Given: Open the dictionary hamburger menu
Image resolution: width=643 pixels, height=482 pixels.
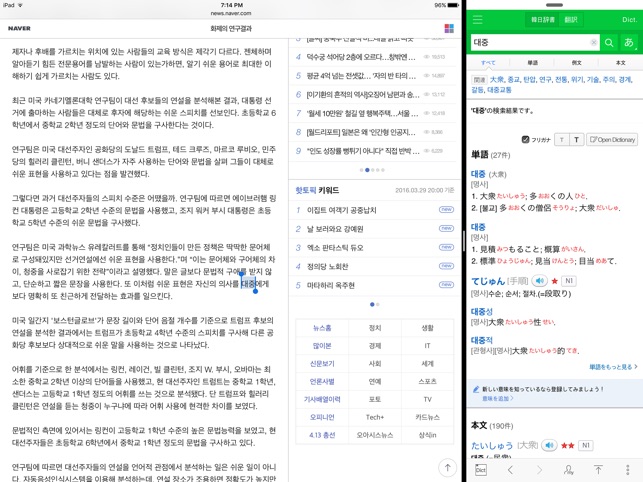Looking at the screenshot, I should pyautogui.click(x=478, y=19).
